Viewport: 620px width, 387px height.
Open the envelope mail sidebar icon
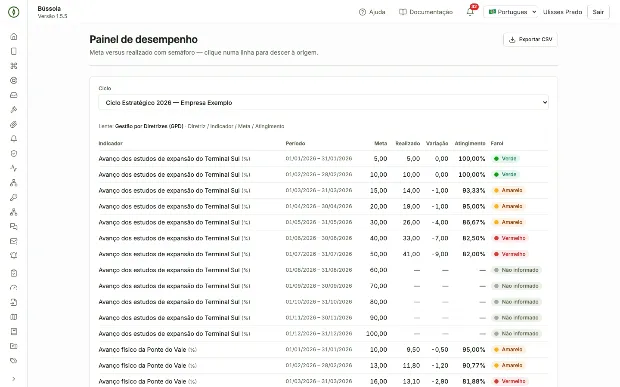coord(13,241)
